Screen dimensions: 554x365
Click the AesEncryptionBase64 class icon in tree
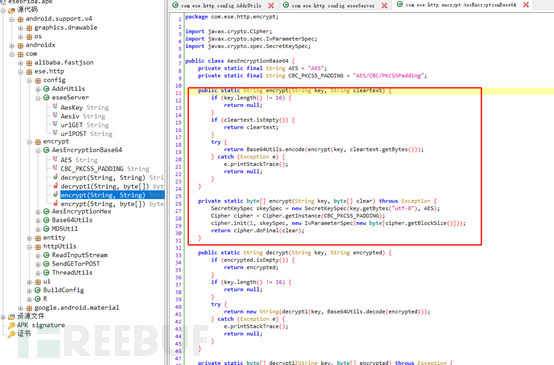(46, 150)
